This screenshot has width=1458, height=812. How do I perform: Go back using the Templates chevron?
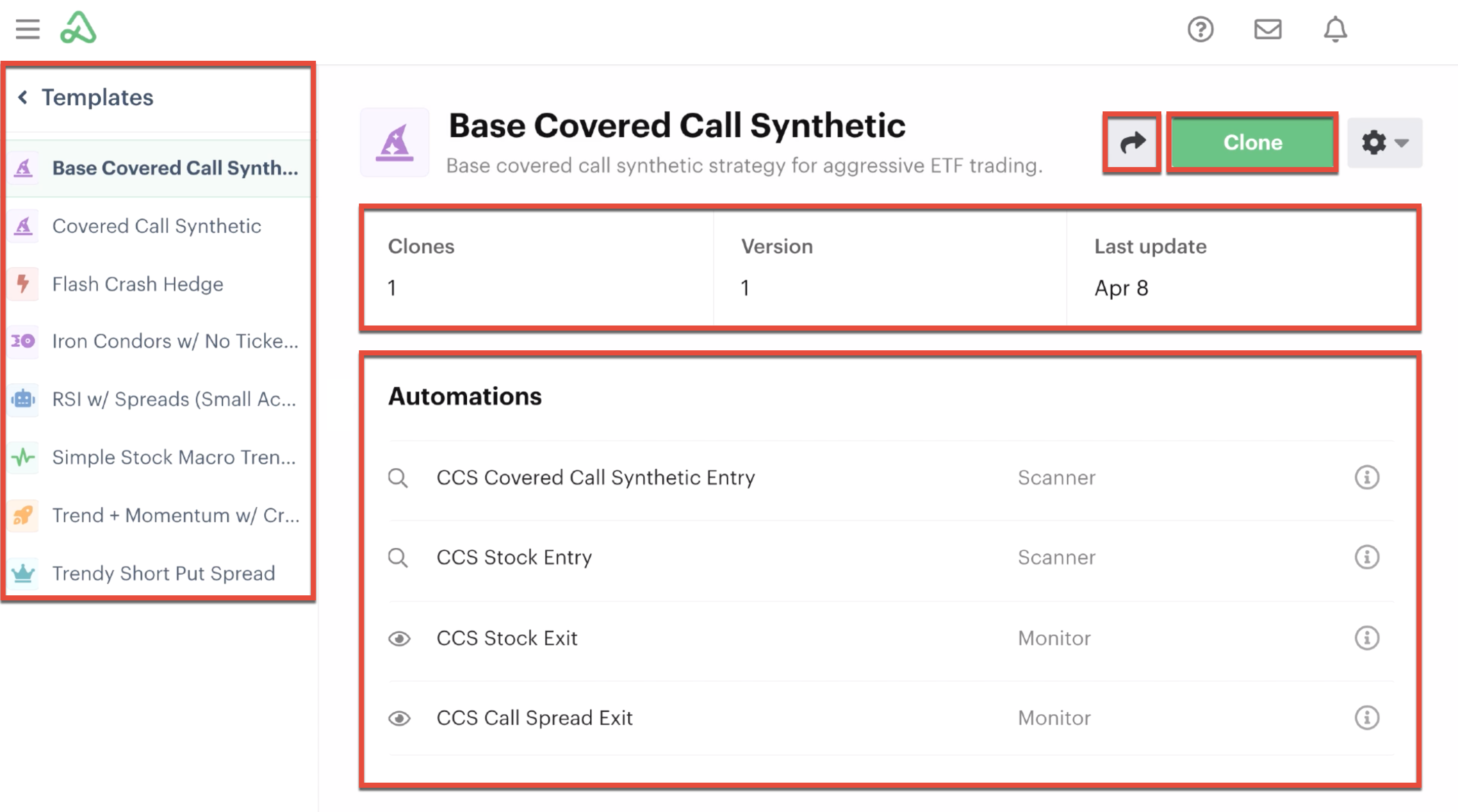pos(23,97)
